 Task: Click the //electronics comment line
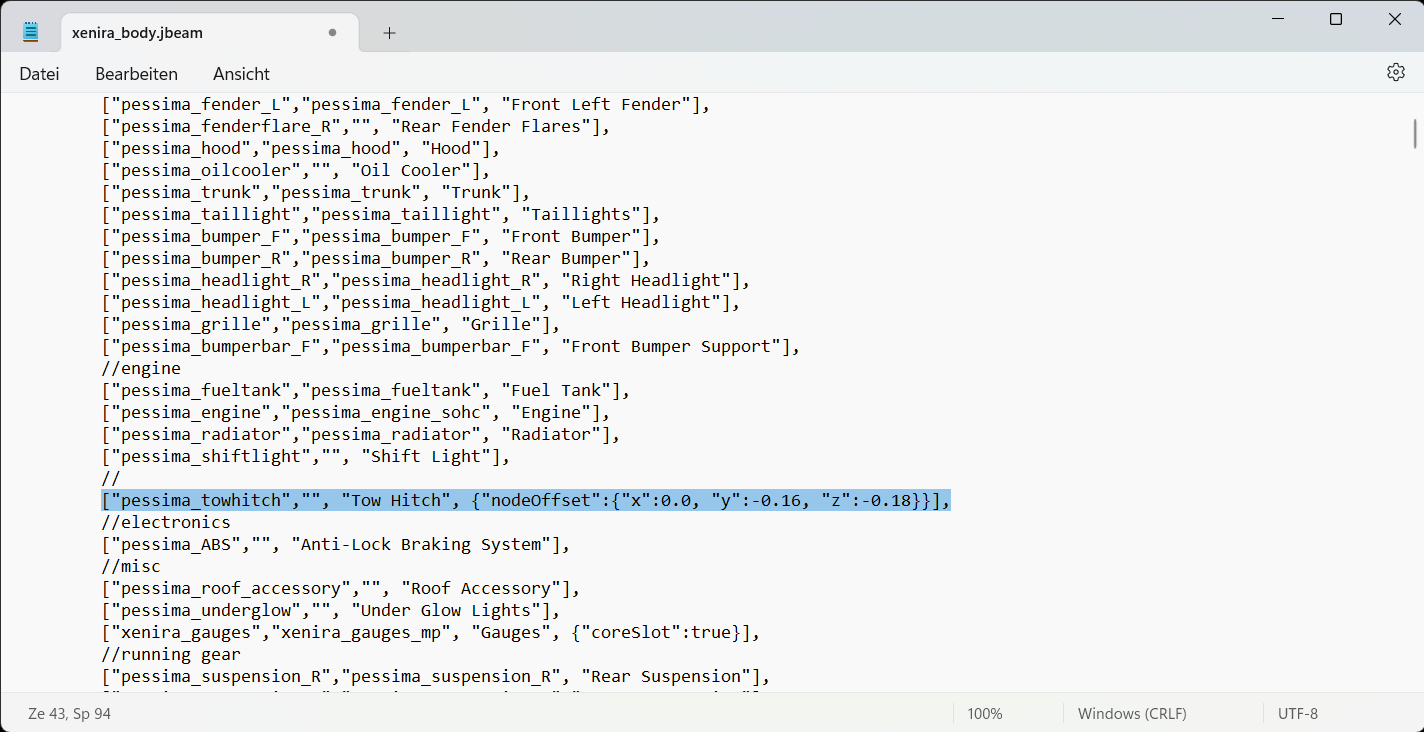(166, 523)
